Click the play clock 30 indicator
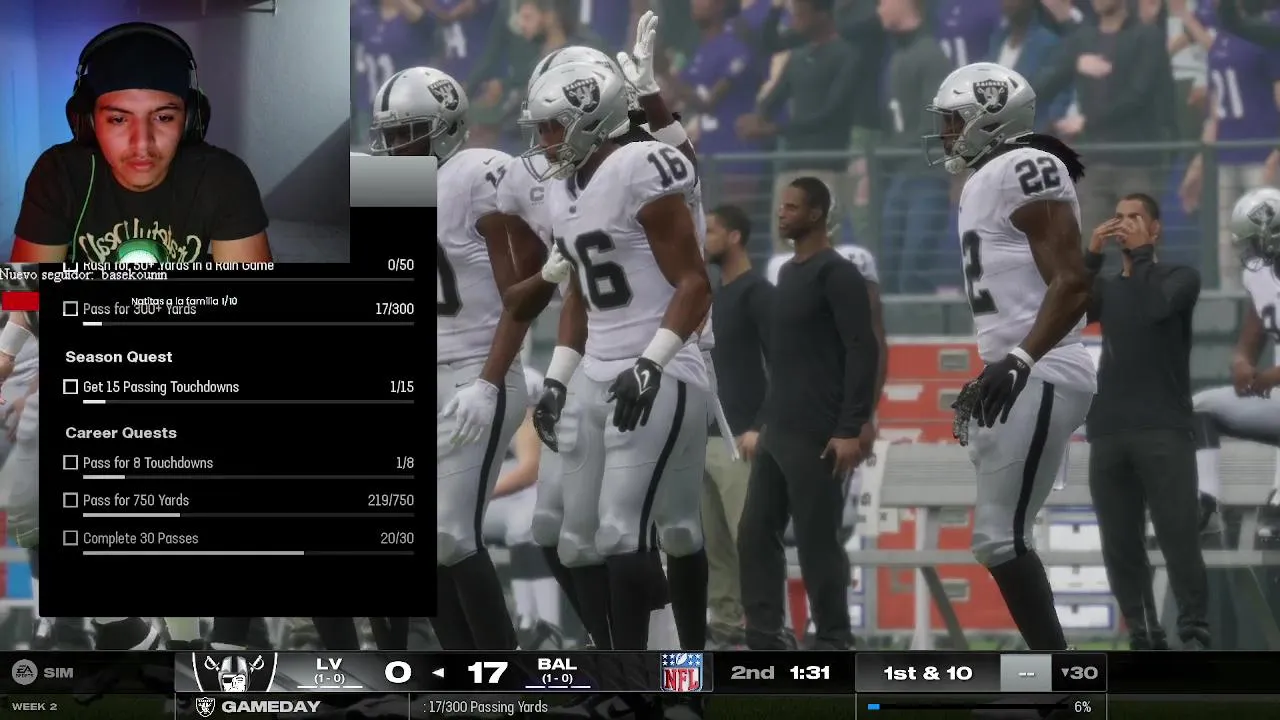 [x=1079, y=673]
